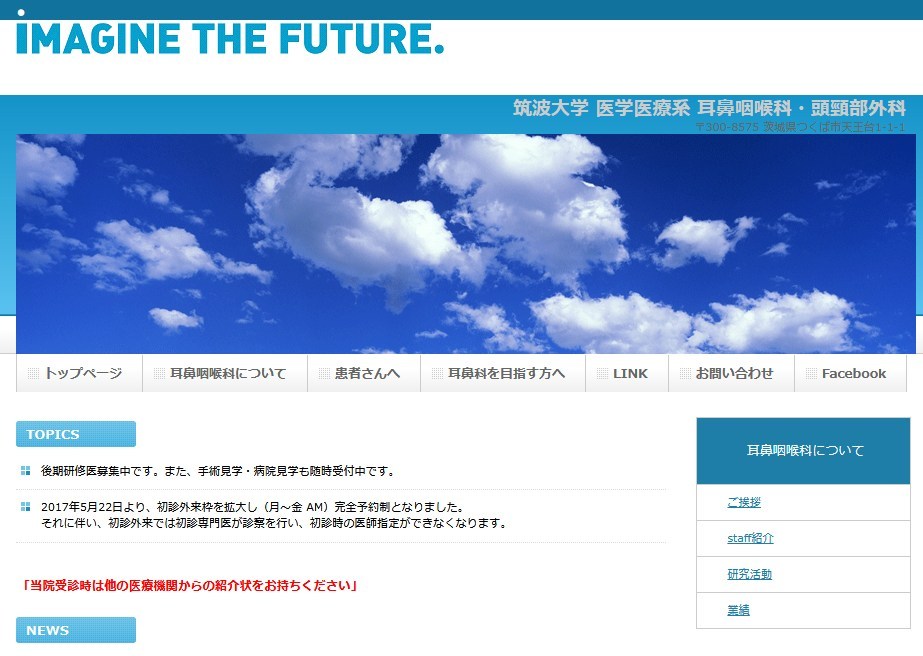Open the 業績 sidebar link
This screenshot has width=923, height=656.
point(738,610)
